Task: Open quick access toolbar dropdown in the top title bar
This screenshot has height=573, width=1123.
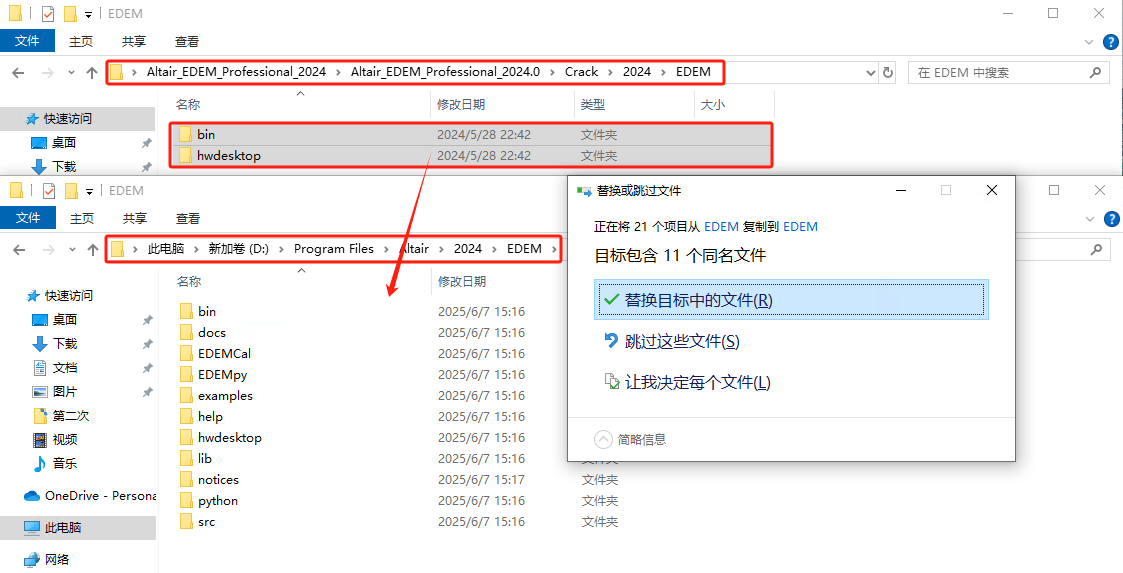Action: [88, 14]
